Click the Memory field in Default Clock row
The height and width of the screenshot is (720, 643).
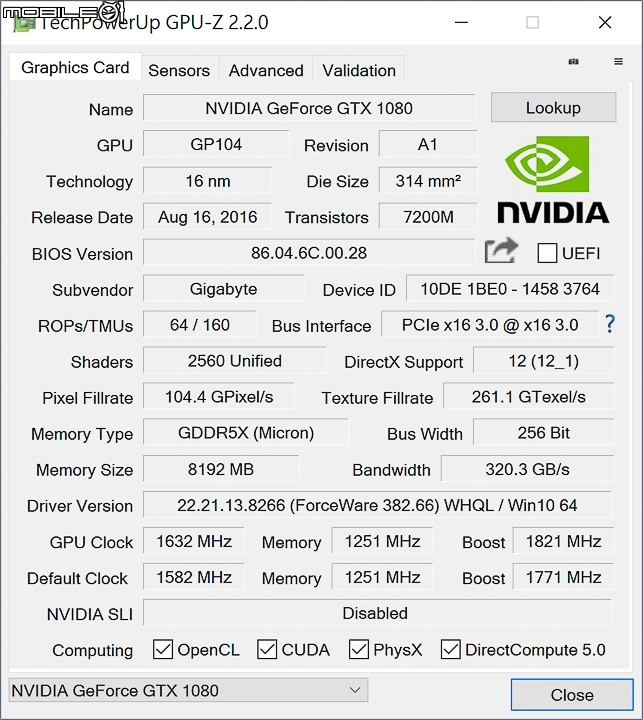[382, 577]
